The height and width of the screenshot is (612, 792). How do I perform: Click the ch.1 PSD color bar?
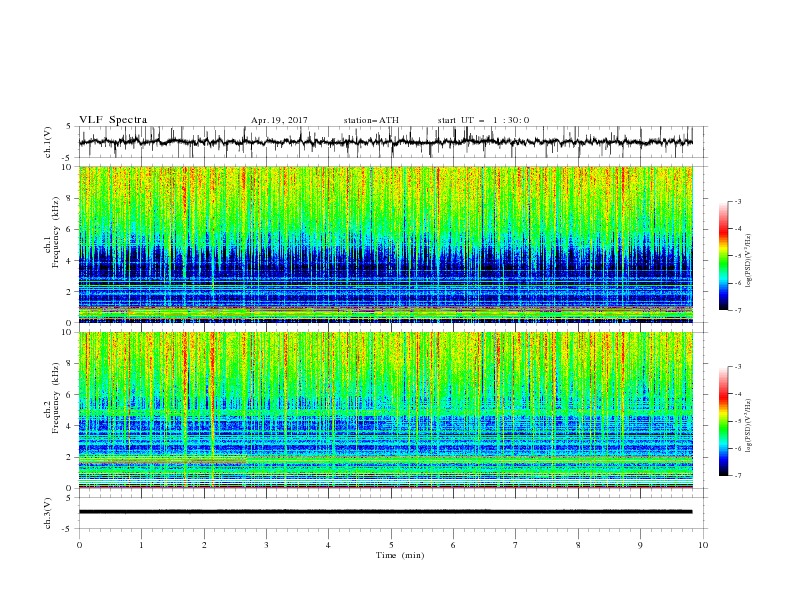tap(723, 256)
